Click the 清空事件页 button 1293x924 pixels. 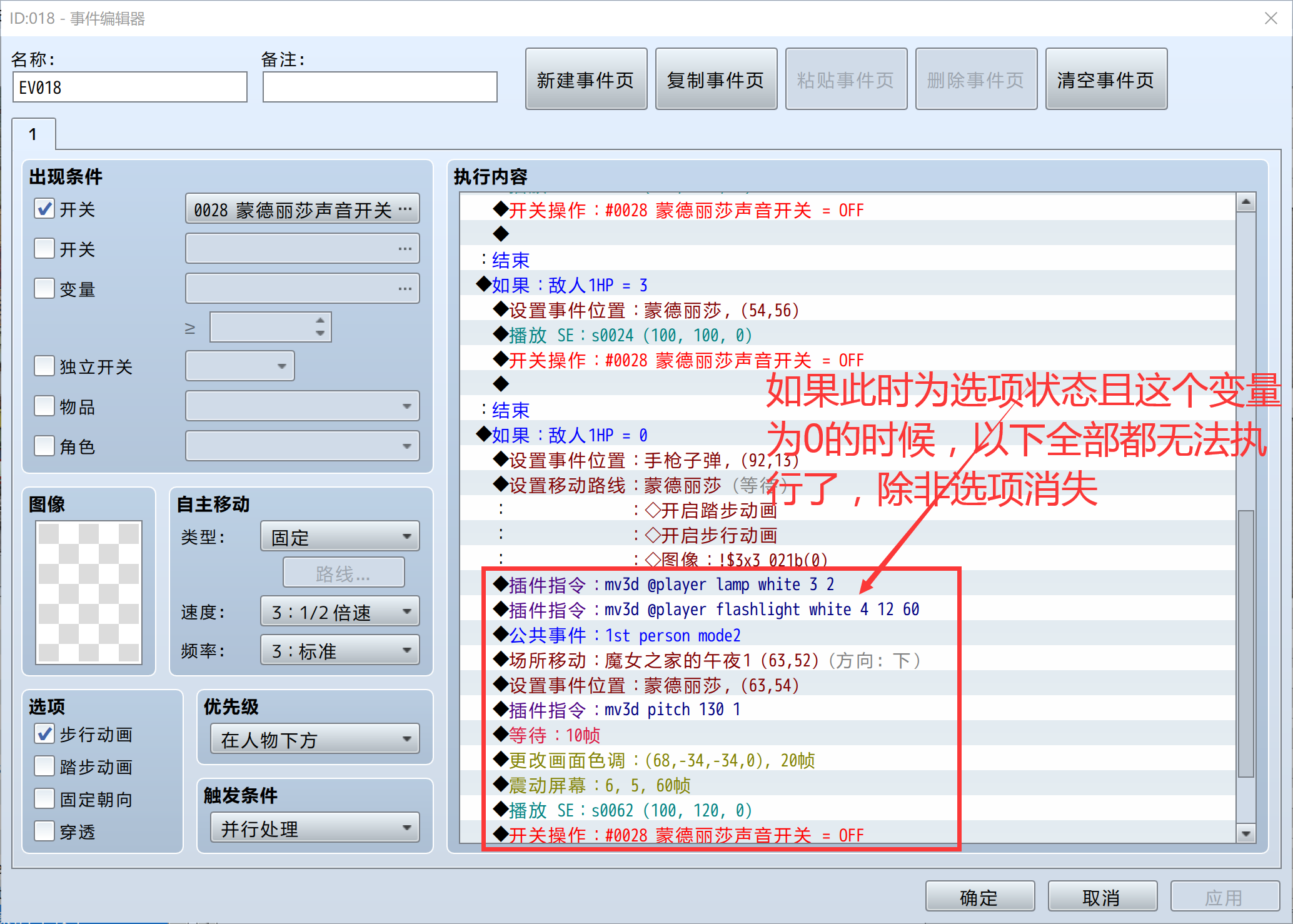click(x=1106, y=79)
